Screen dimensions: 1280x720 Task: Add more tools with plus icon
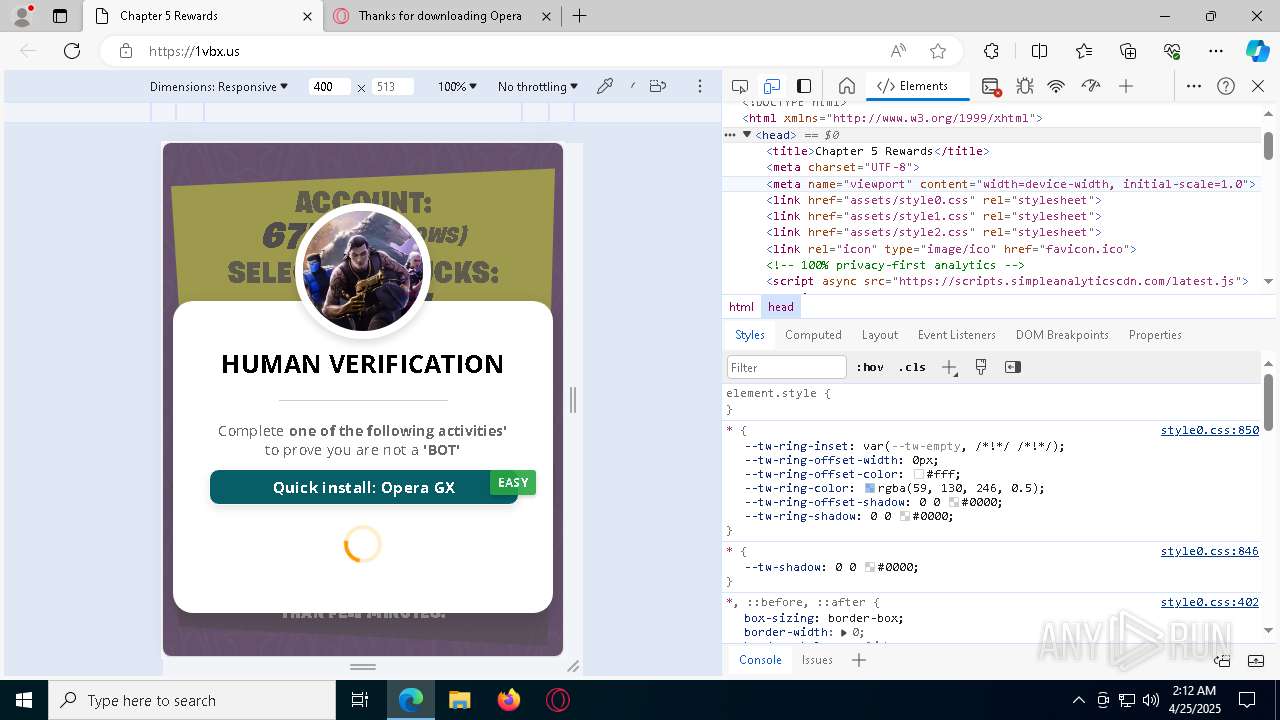[1126, 86]
